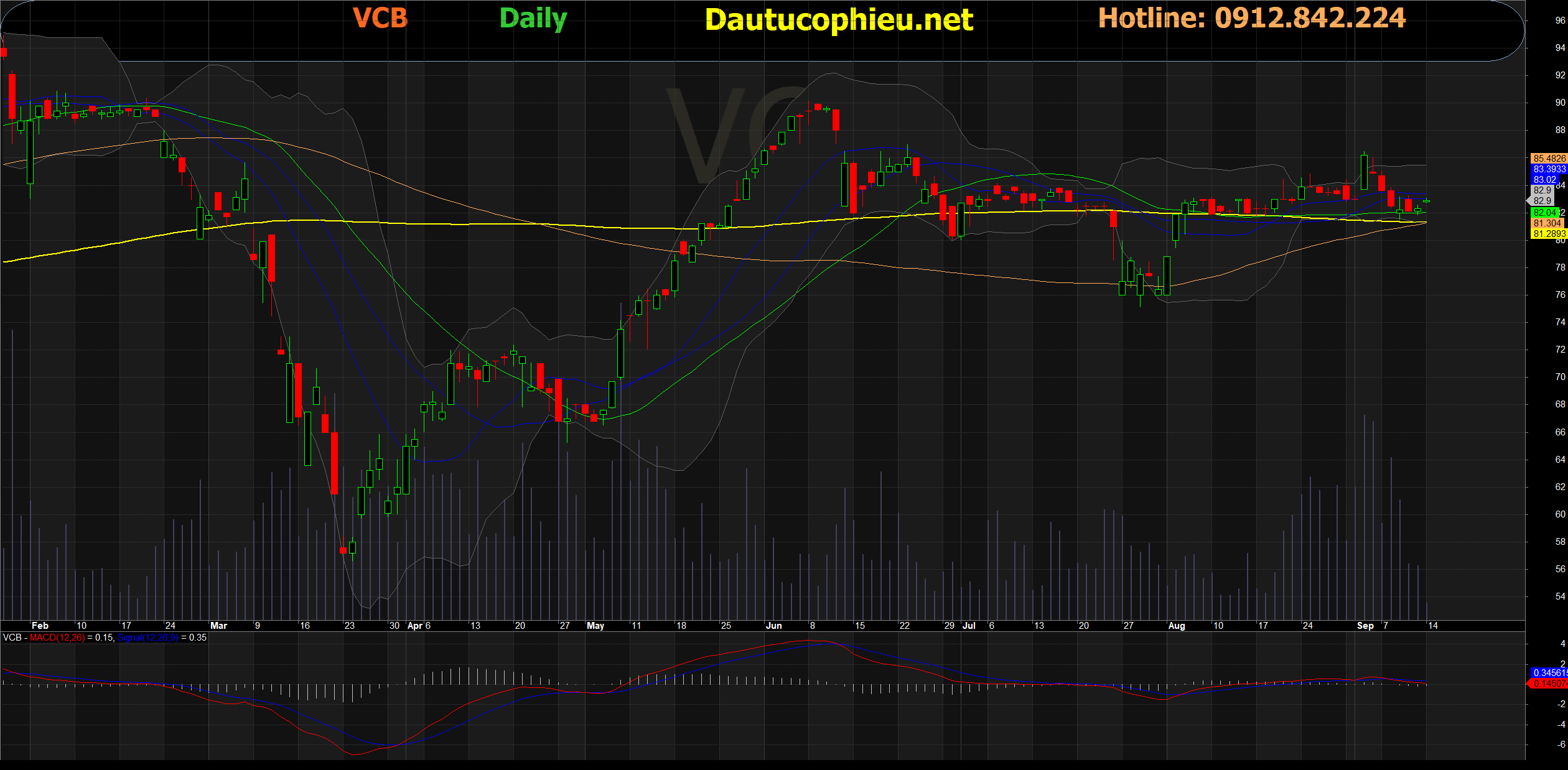The width and height of the screenshot is (1568, 770).
Task: Click the red 0.1450 MACD value tag
Action: [x=1548, y=684]
